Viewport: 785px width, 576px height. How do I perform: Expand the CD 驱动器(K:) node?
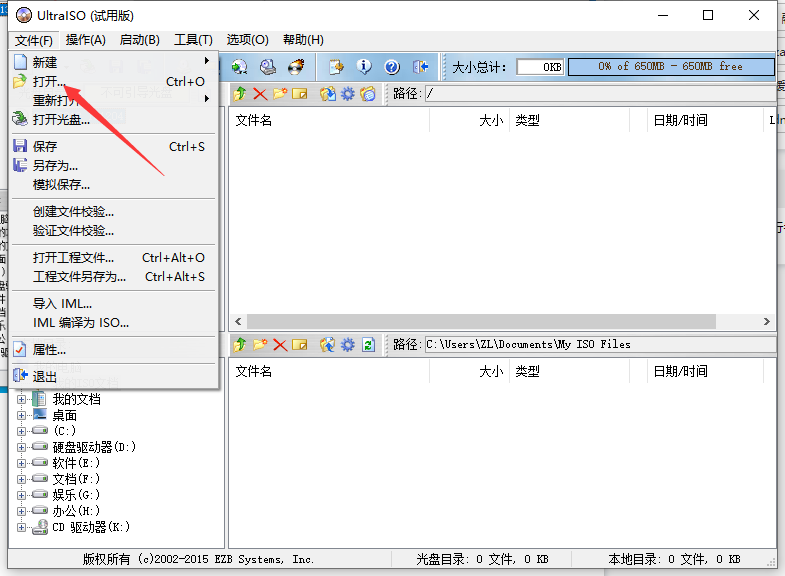(22, 527)
